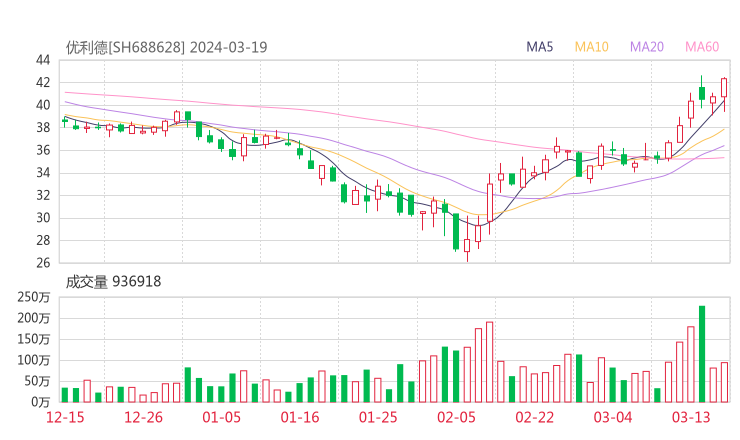The height and width of the screenshot is (440, 740).
Task: Click the 12-26 date axis label
Action: (143, 417)
